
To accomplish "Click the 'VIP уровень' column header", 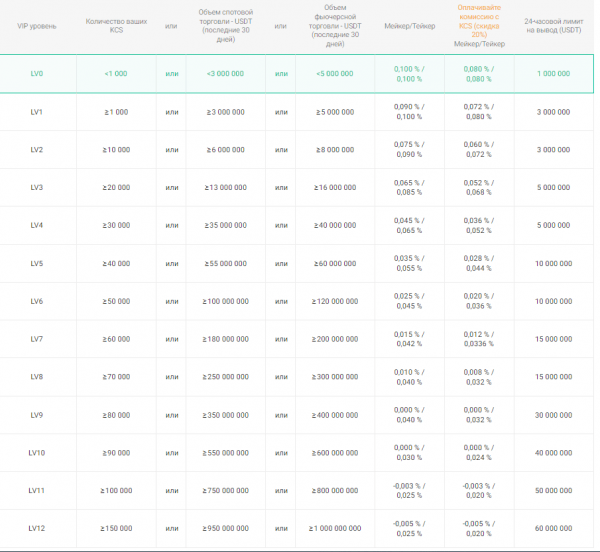I will (37, 26).
